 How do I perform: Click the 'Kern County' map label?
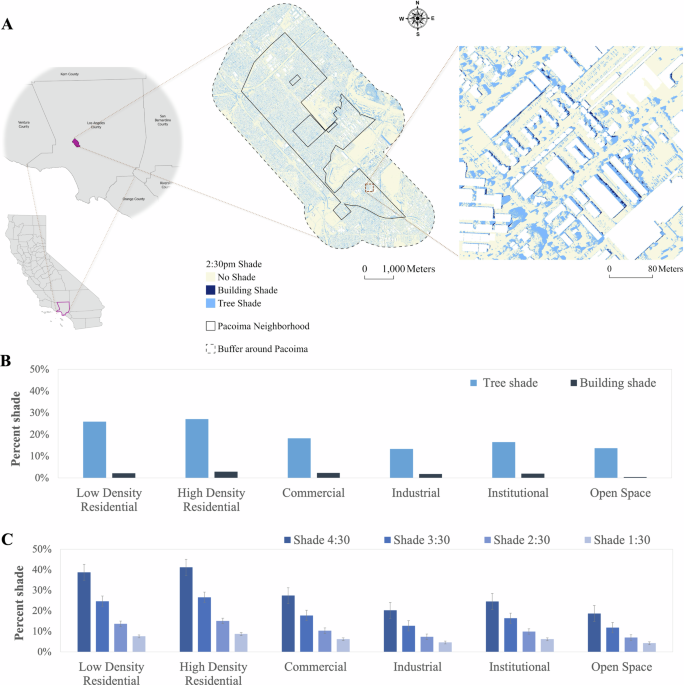(69, 74)
